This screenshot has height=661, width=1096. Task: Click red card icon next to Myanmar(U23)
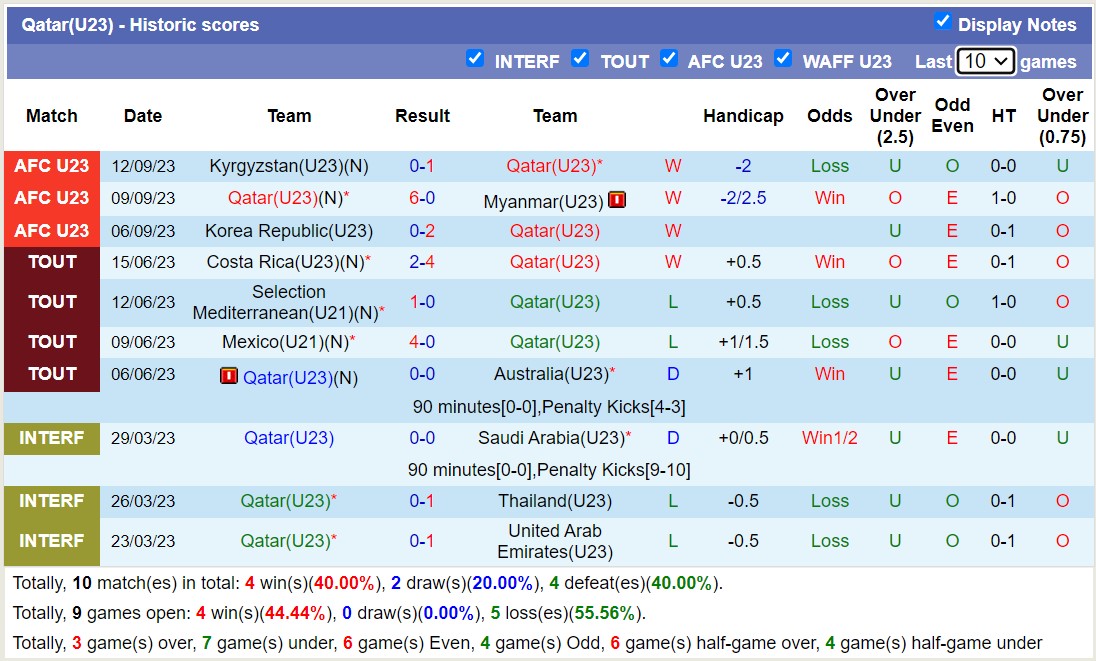617,200
